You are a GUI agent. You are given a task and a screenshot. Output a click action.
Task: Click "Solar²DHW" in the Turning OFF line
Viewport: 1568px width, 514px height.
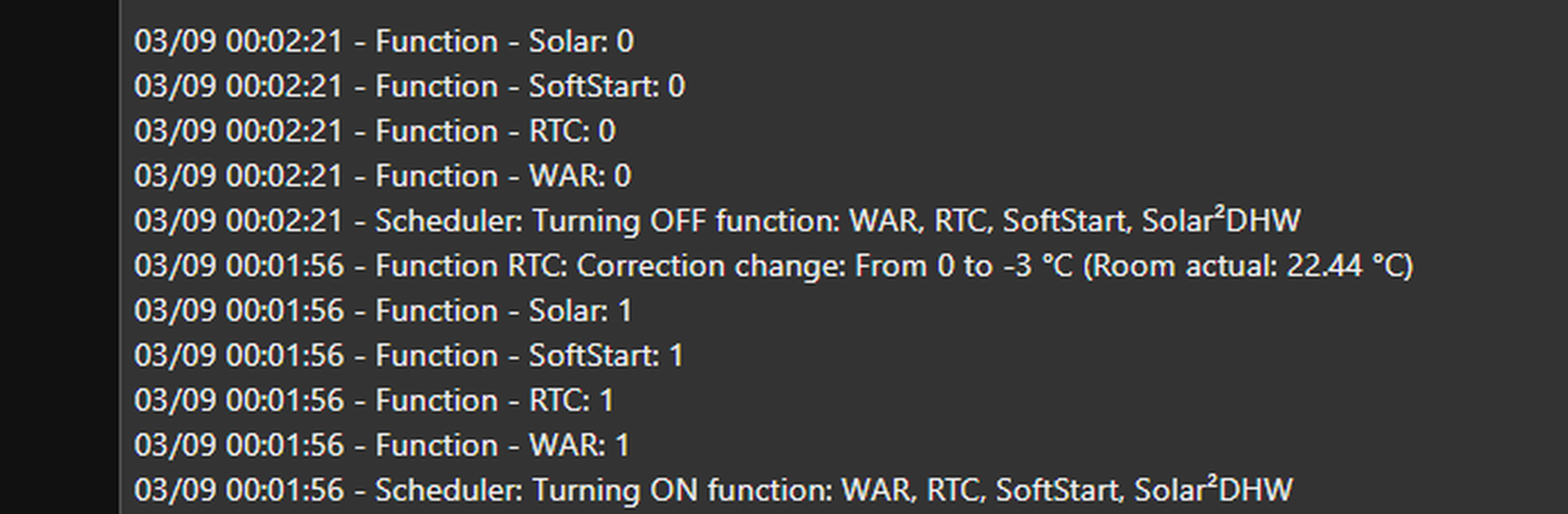coord(1222,221)
